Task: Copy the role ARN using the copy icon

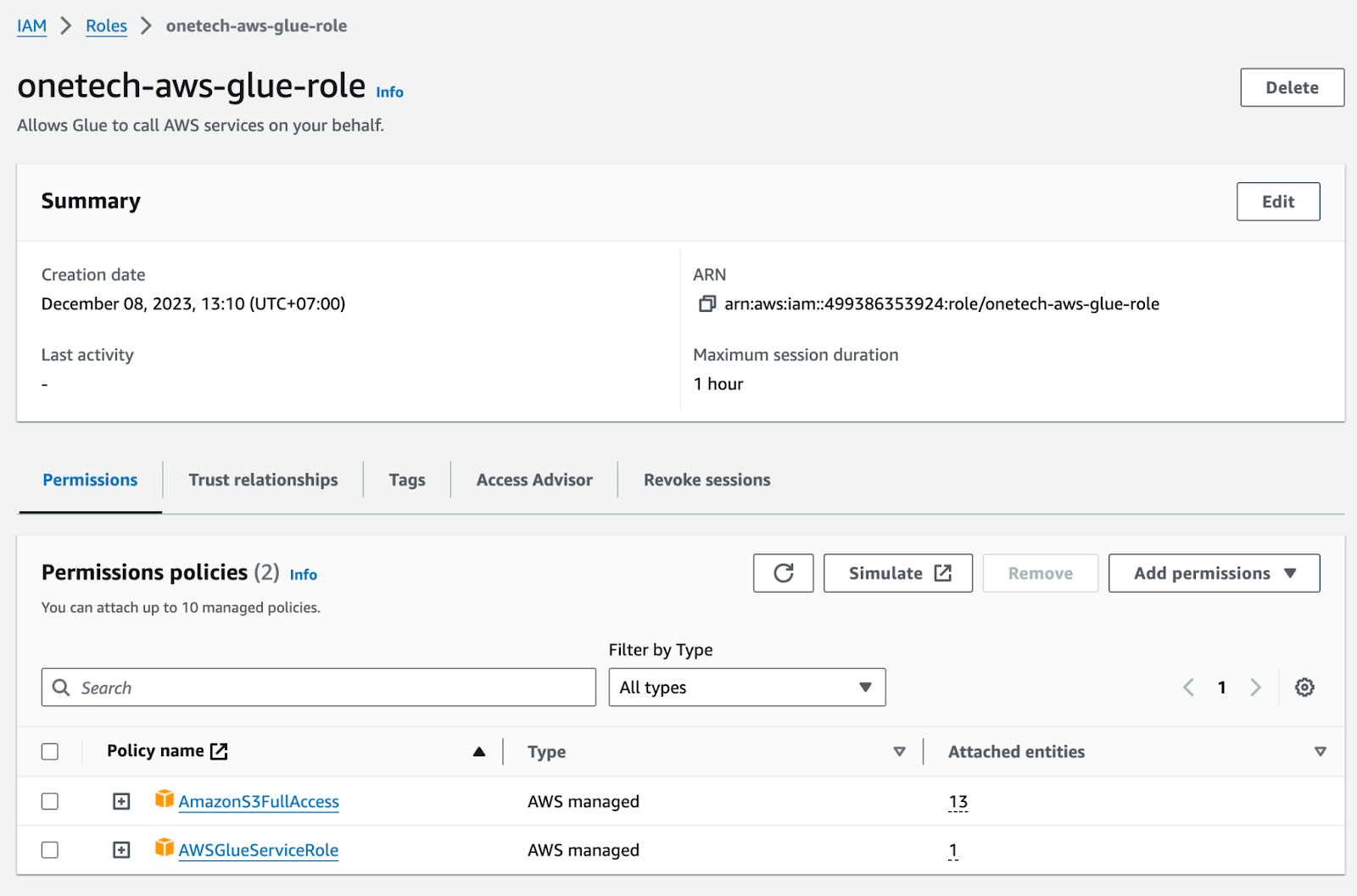Action: pos(706,303)
